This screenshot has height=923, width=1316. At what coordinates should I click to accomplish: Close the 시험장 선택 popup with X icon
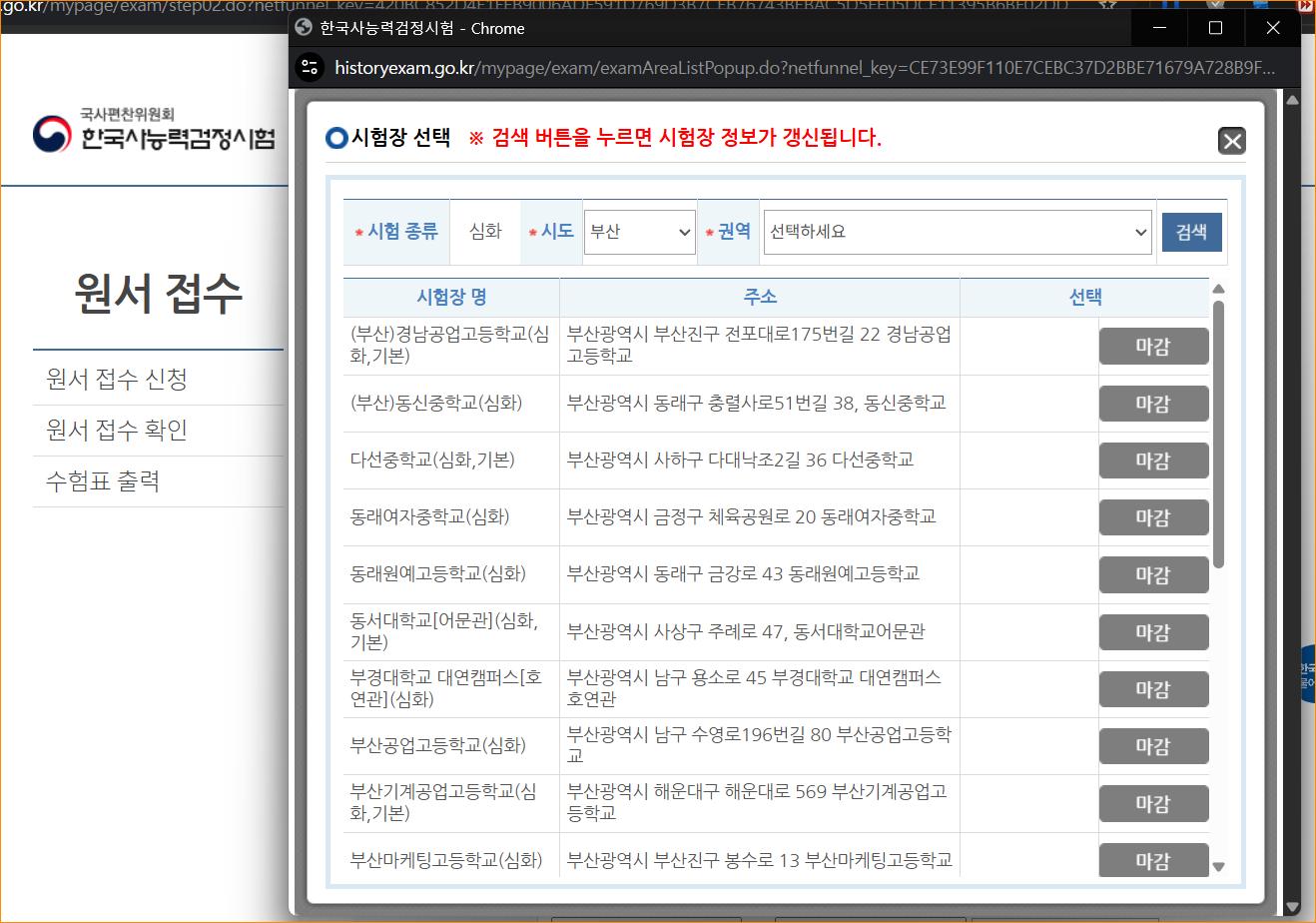click(x=1231, y=141)
